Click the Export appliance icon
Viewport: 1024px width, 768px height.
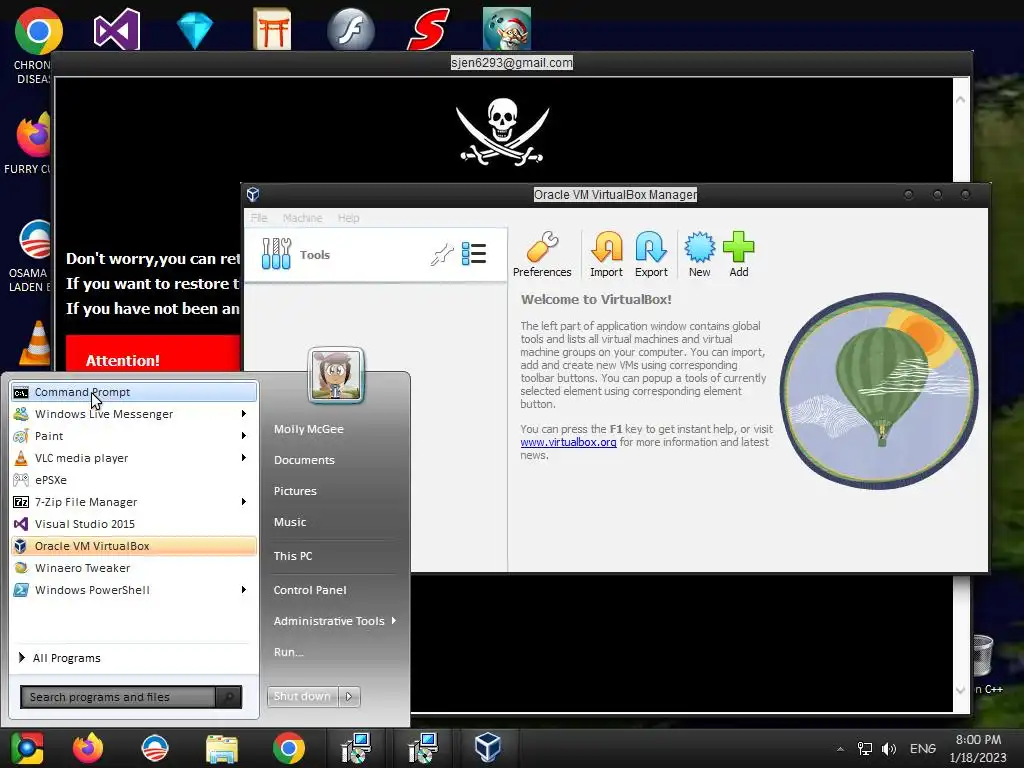(x=651, y=255)
